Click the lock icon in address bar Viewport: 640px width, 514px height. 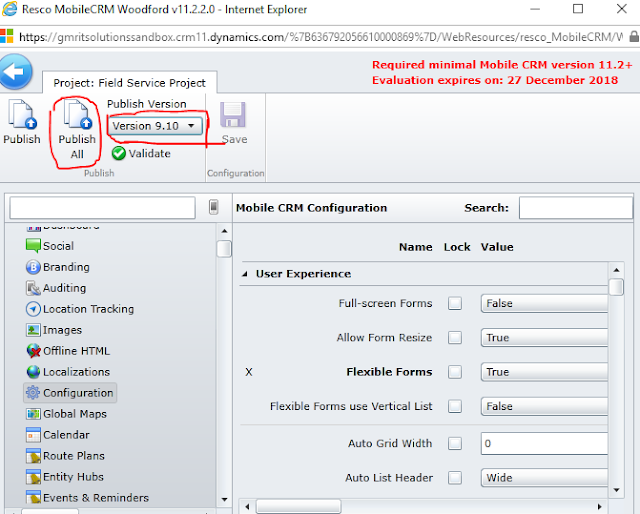coord(634,37)
